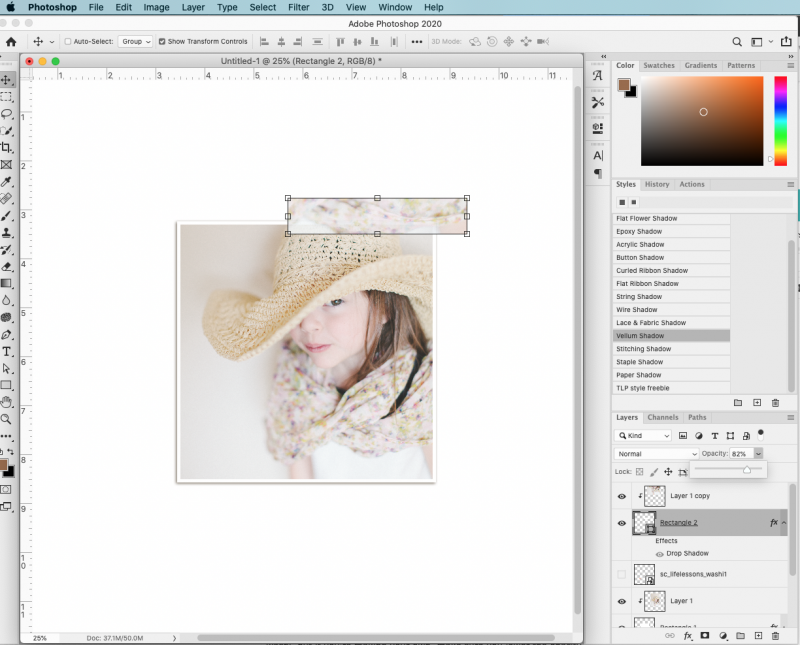
Task: Select the Path Selection tool
Action: click(x=7, y=368)
